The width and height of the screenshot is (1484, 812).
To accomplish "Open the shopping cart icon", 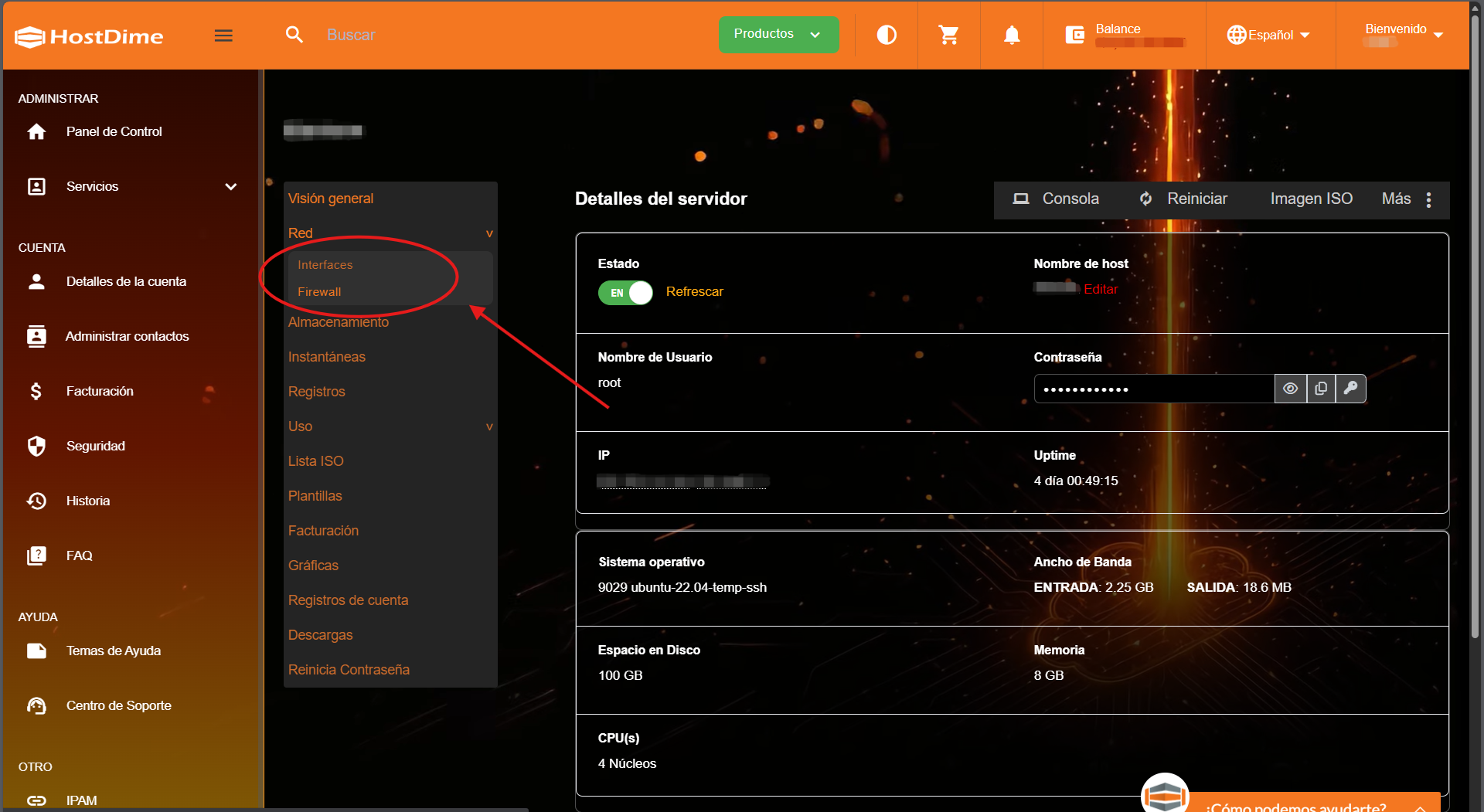I will tap(948, 35).
